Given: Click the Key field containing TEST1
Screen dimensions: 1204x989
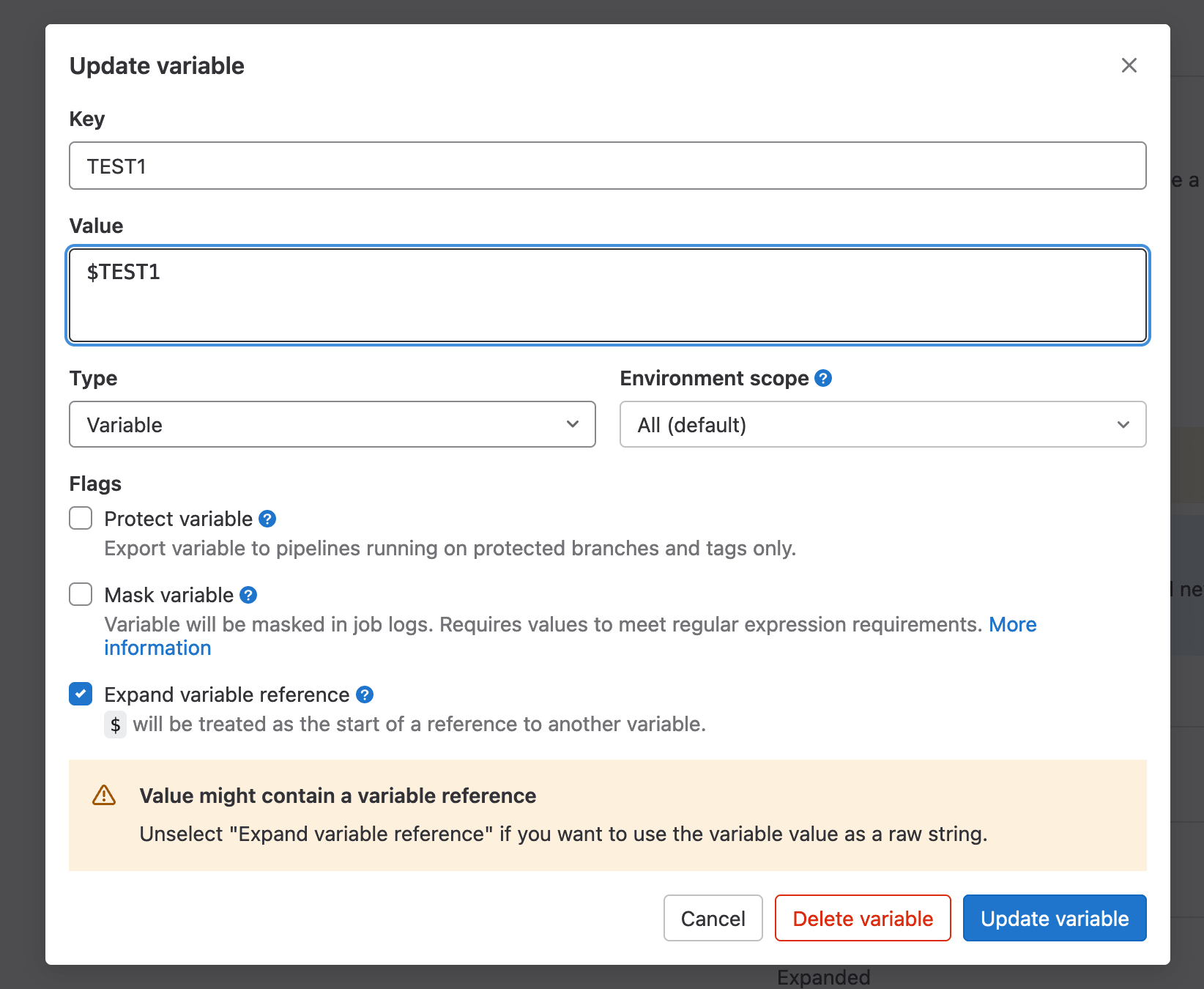Looking at the screenshot, I should coord(607,166).
